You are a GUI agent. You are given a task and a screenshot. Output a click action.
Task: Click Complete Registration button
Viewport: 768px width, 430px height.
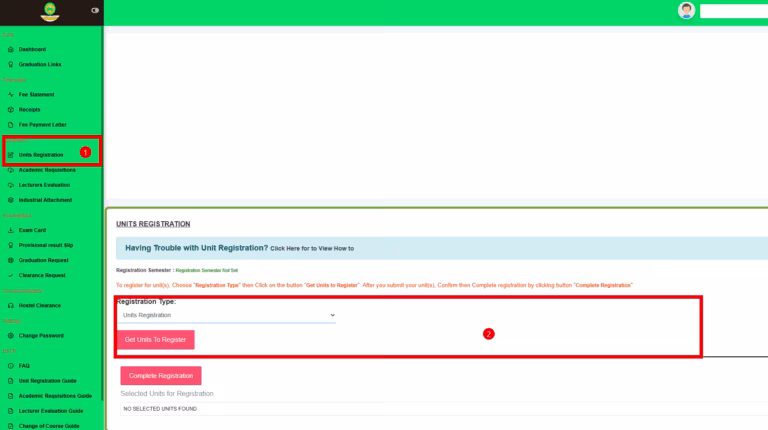[x=161, y=376]
